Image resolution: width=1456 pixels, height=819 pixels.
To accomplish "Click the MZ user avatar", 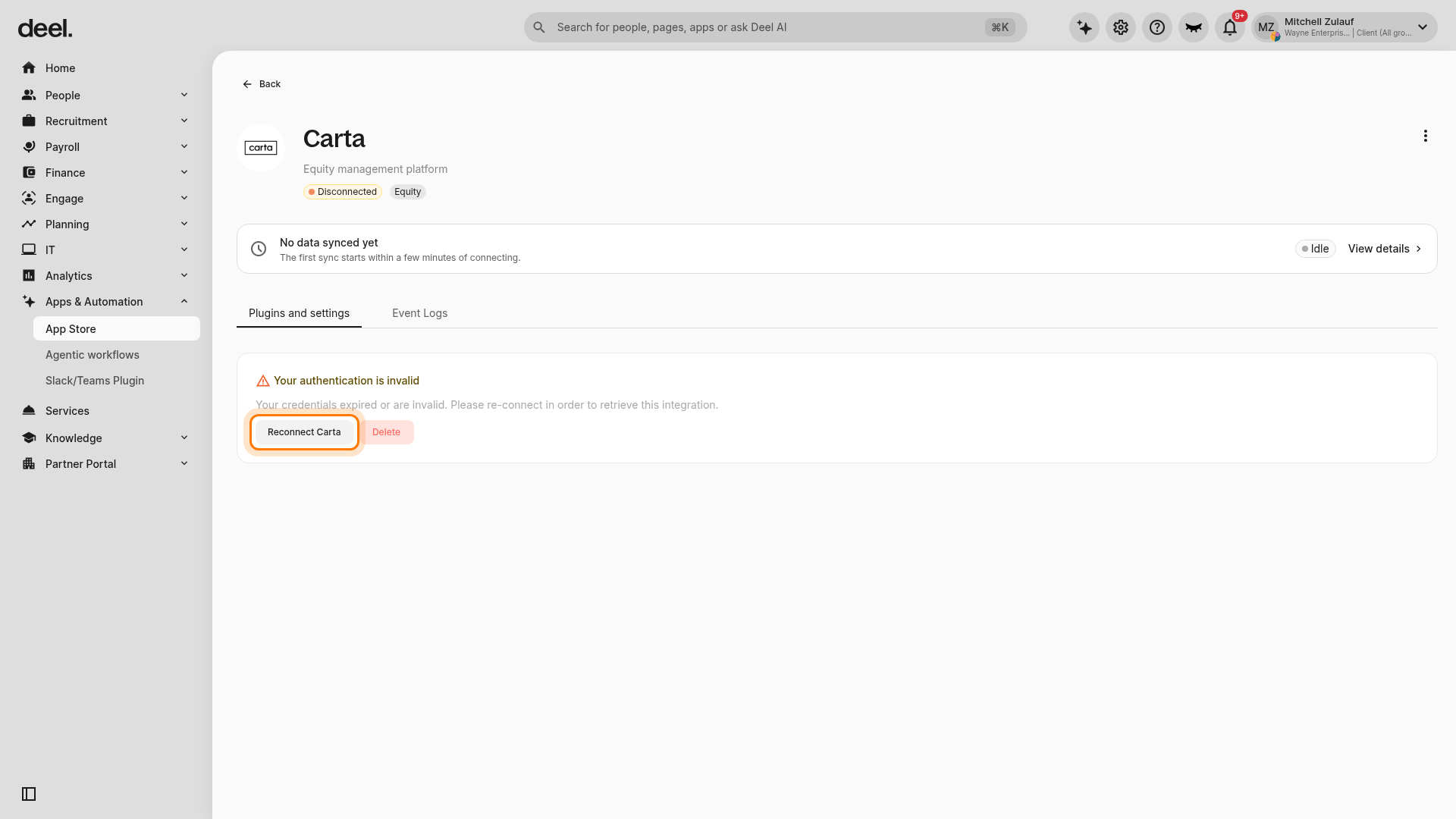I will click(1266, 27).
